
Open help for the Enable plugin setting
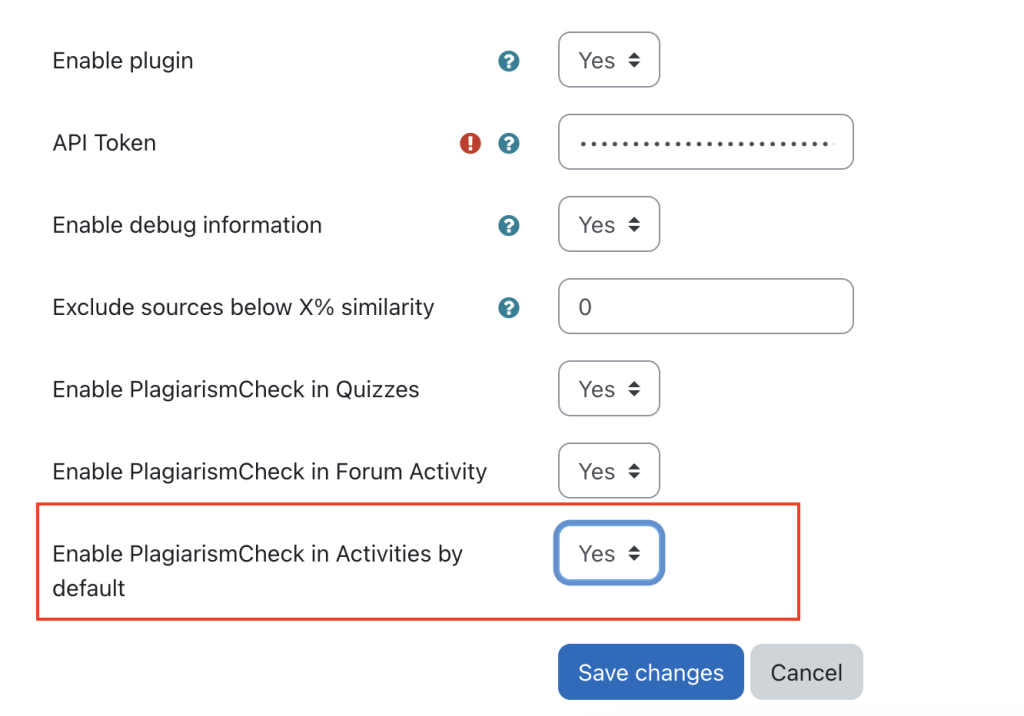(x=508, y=60)
